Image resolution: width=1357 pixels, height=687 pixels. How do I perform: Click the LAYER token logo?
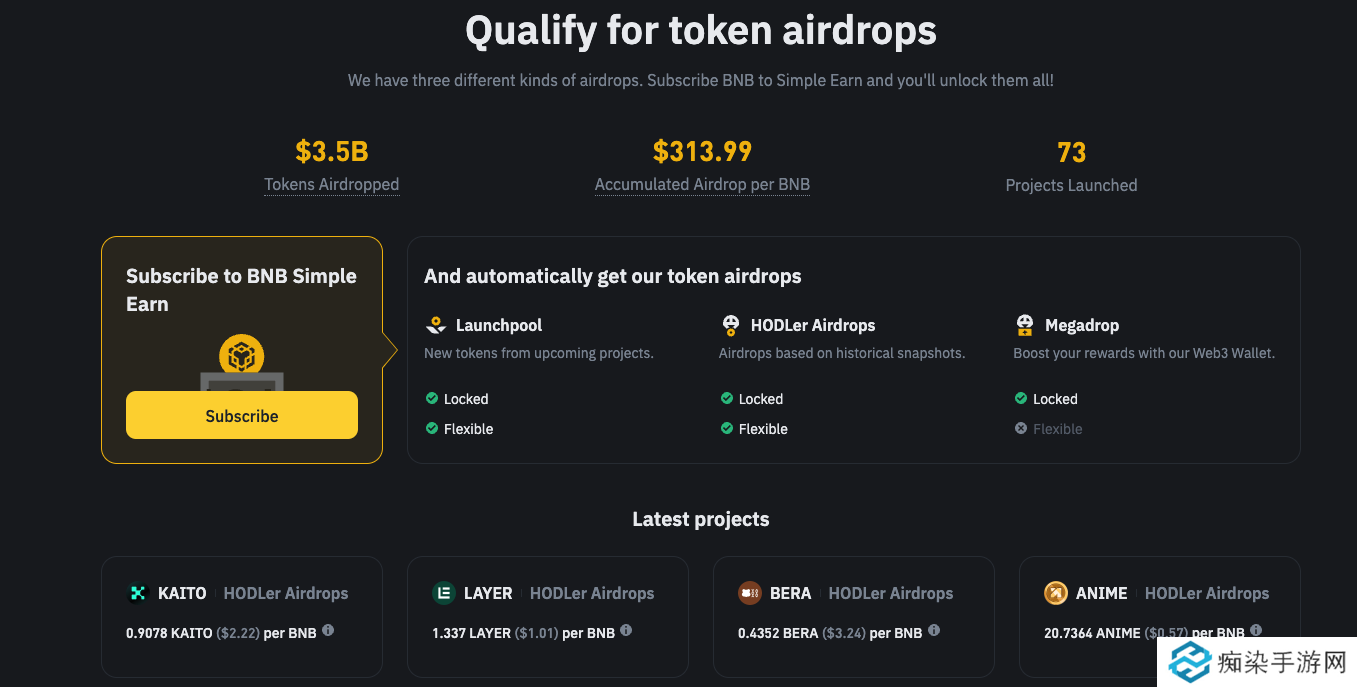click(x=443, y=593)
